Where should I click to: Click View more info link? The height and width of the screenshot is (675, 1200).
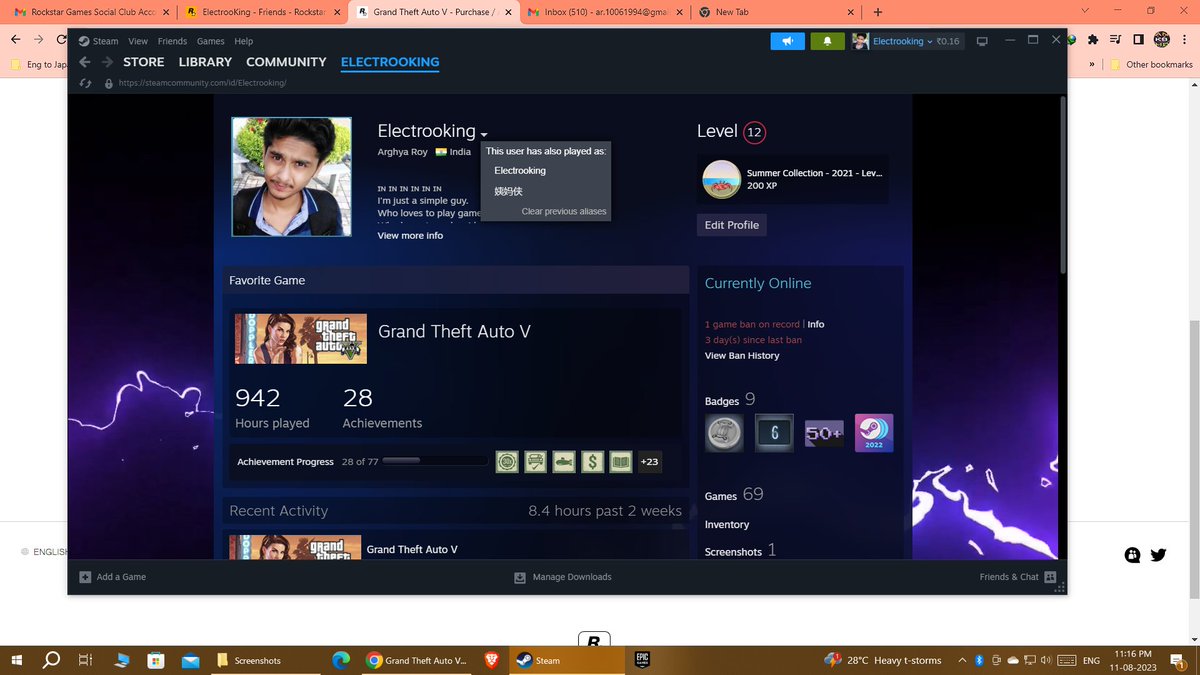pyautogui.click(x=410, y=236)
